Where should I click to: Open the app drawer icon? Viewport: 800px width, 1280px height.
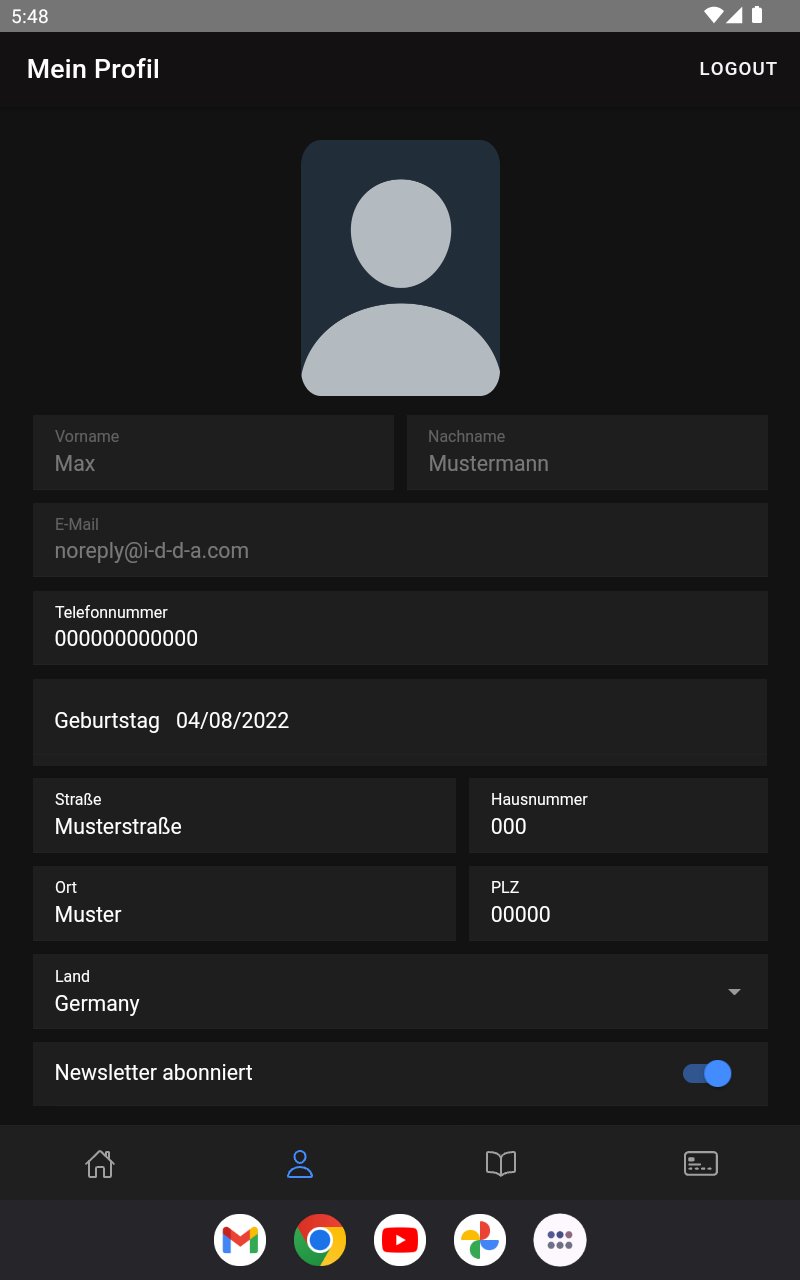pyautogui.click(x=560, y=1240)
